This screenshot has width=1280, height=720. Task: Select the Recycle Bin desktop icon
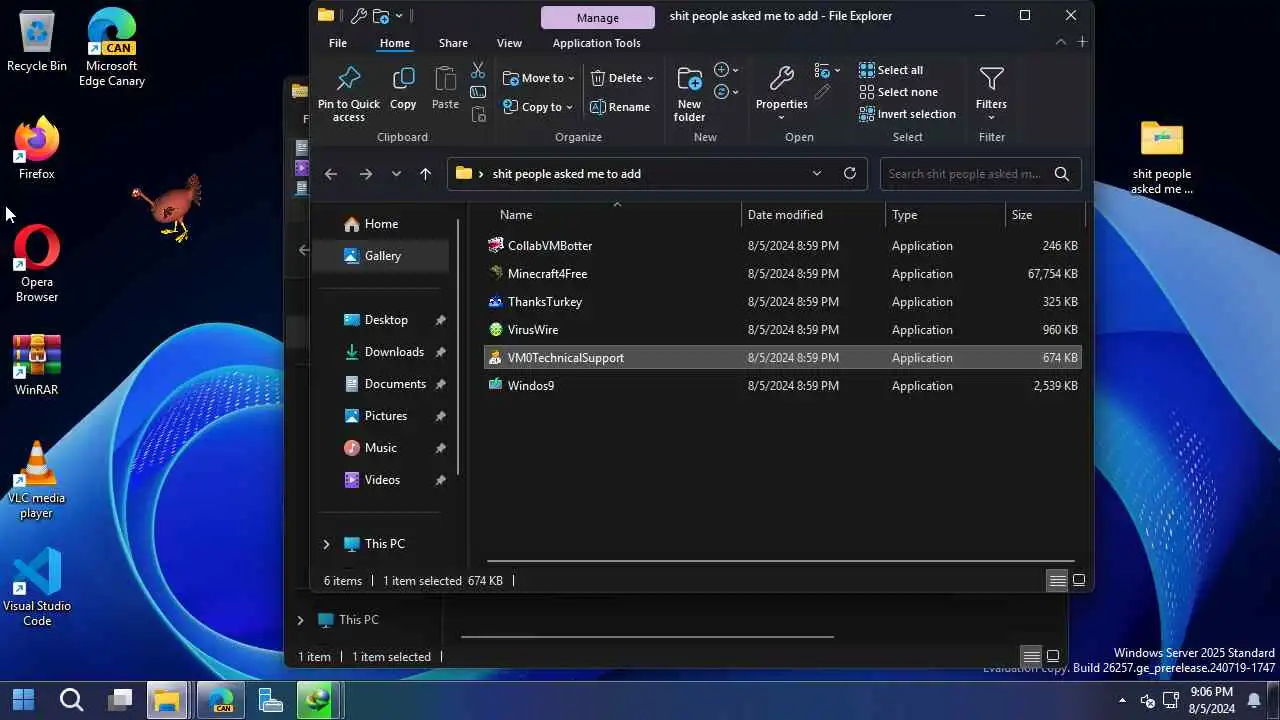[37, 41]
